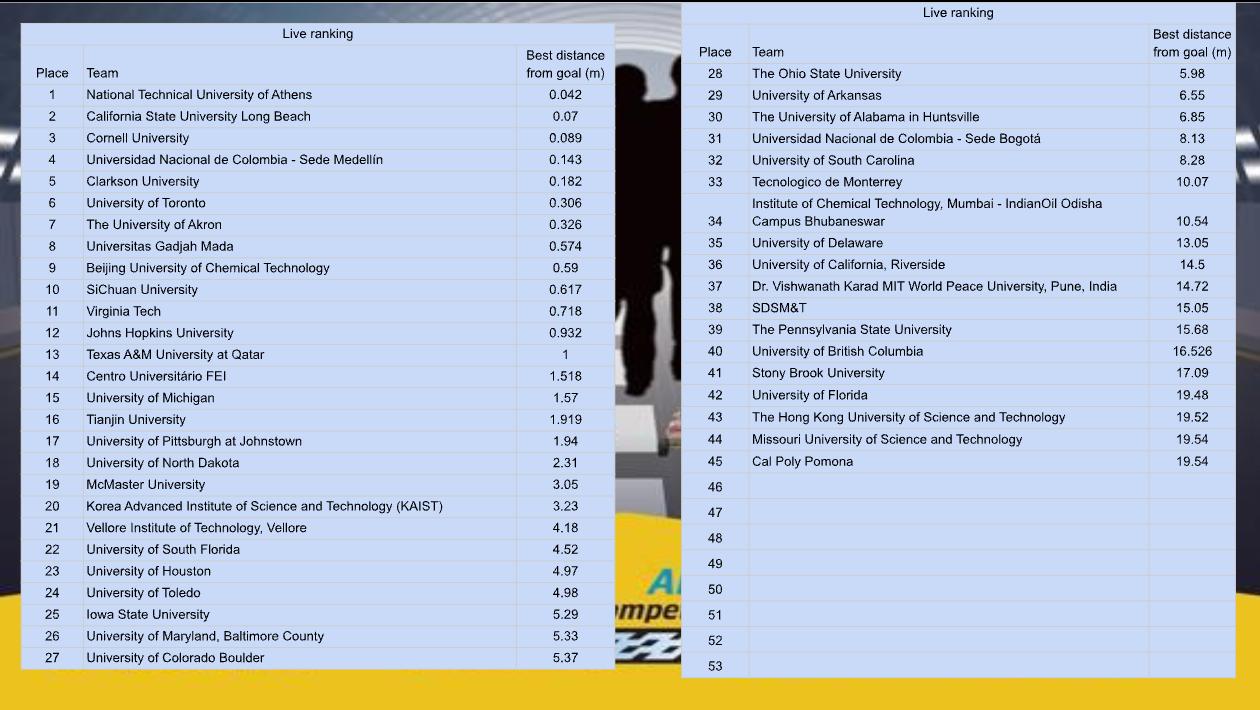Click the SDSM&T team name
This screenshot has height=710, width=1260.
779,308
